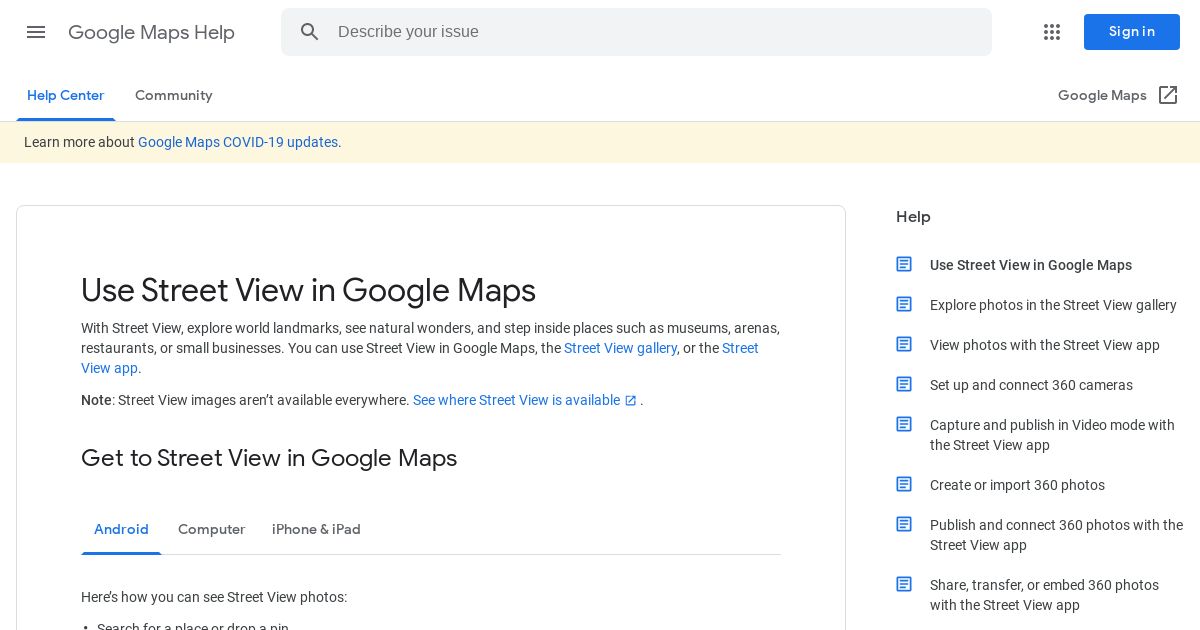Click the text Here's how you can see Street View photos
This screenshot has width=1200, height=630.
point(214,597)
